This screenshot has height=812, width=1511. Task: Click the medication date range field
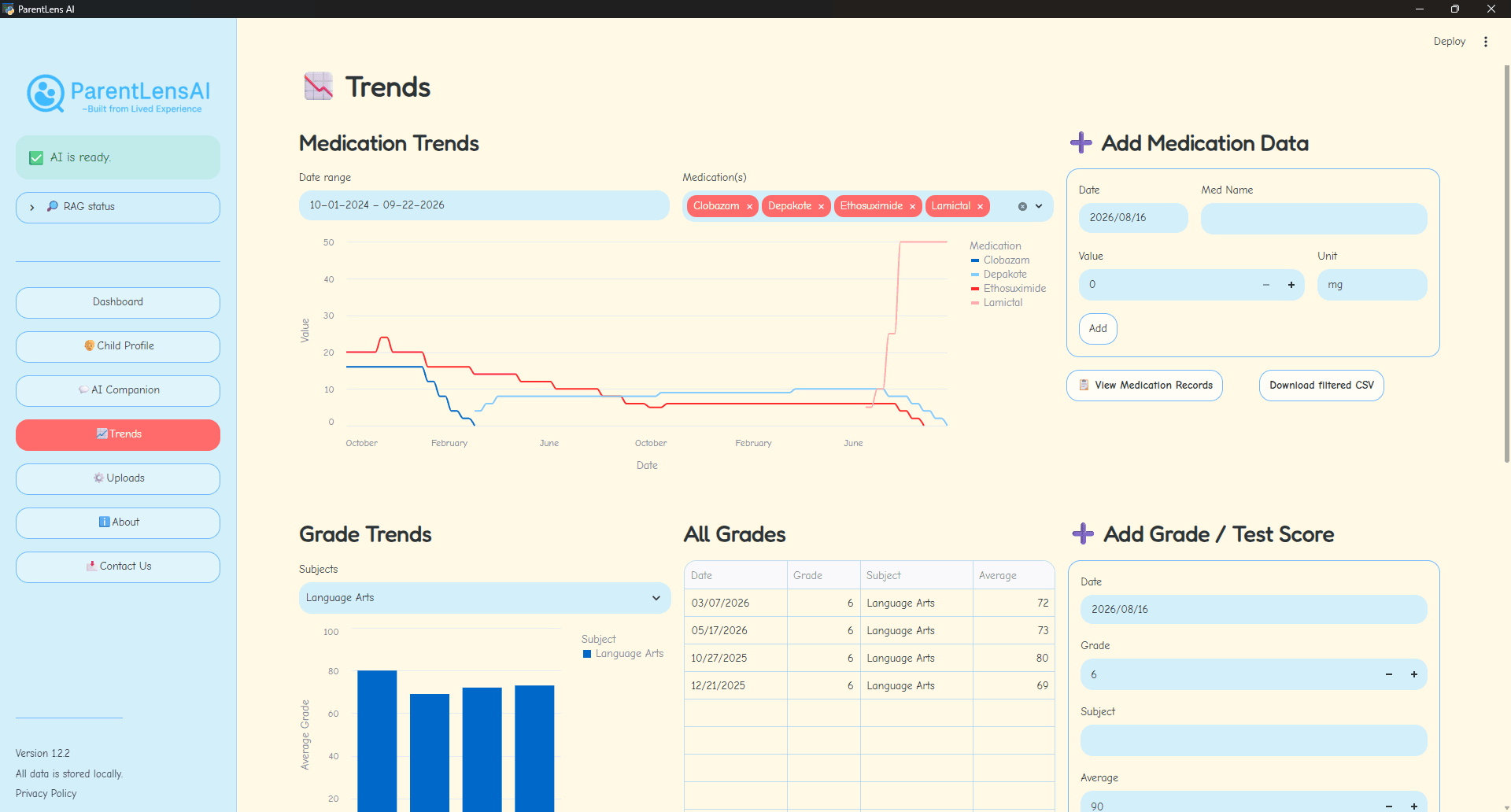(x=484, y=205)
